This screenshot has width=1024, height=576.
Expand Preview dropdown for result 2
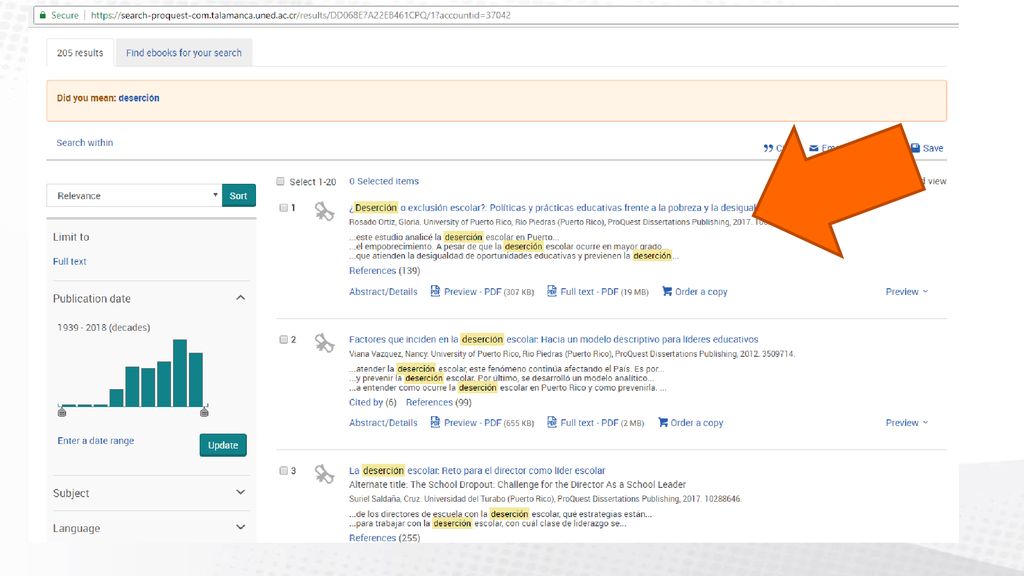[x=906, y=423]
